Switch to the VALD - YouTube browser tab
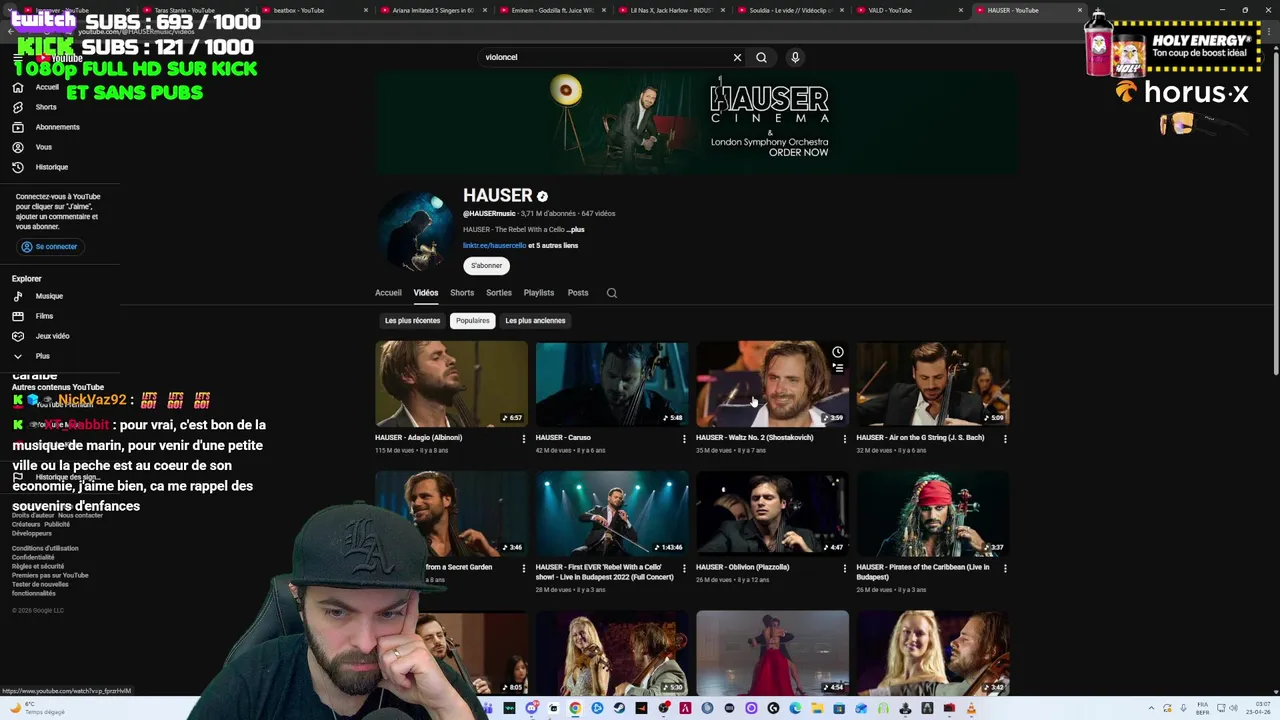This screenshot has width=1280, height=720. (890, 10)
